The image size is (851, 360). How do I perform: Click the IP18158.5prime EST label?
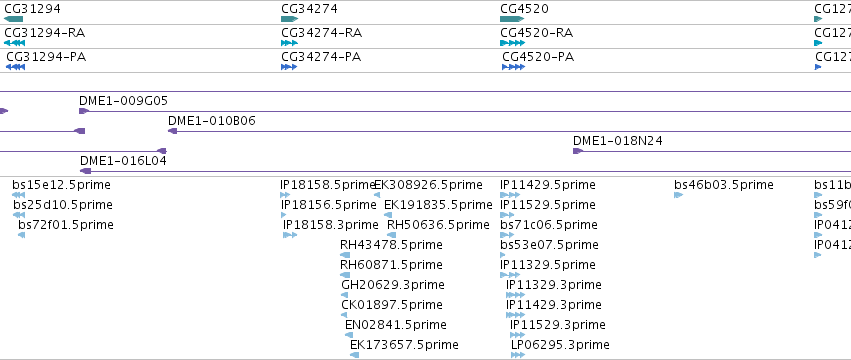tap(328, 185)
